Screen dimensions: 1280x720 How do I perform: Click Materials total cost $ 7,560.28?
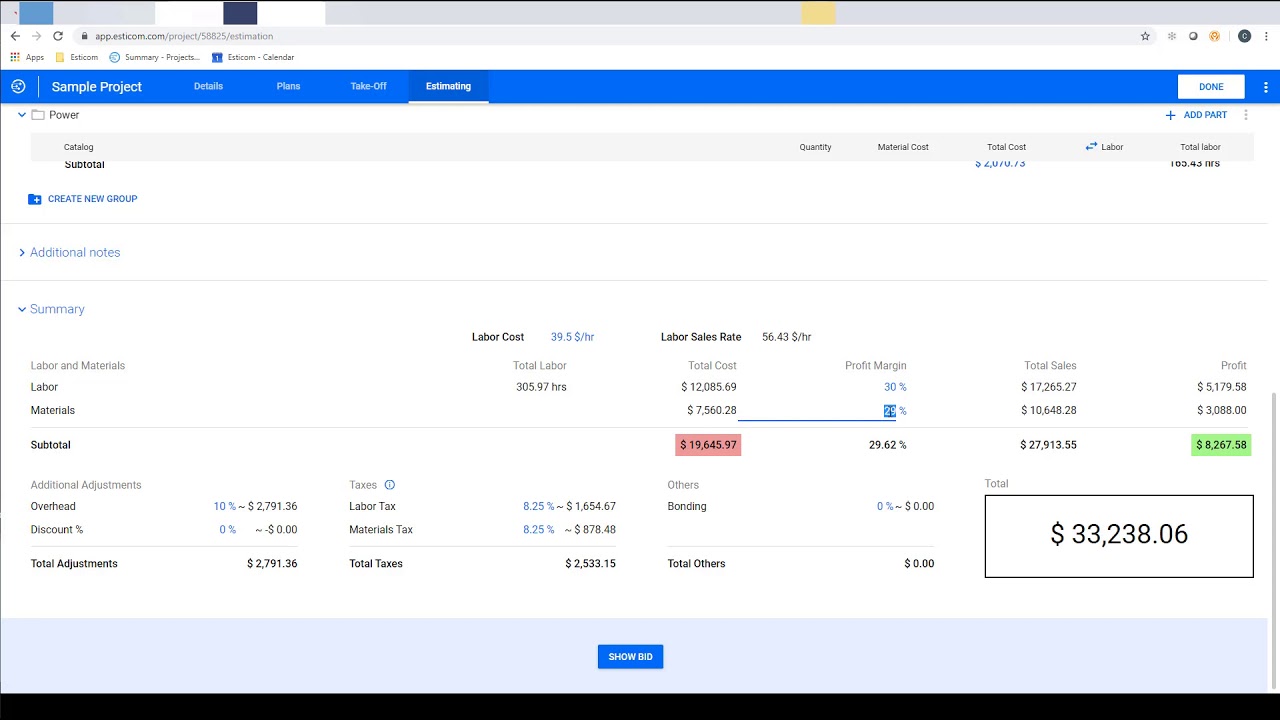click(711, 411)
